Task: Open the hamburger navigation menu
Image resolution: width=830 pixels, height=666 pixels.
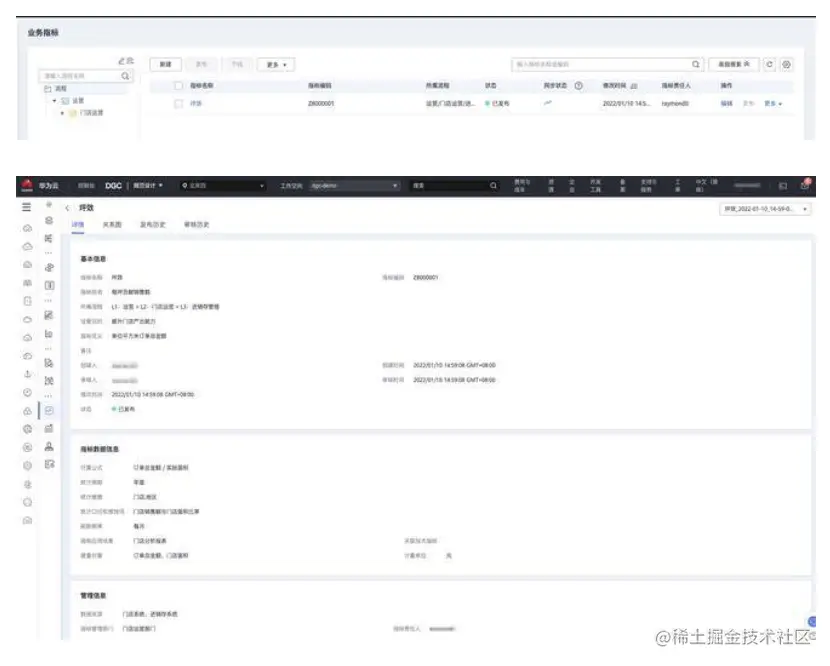Action: coord(26,207)
